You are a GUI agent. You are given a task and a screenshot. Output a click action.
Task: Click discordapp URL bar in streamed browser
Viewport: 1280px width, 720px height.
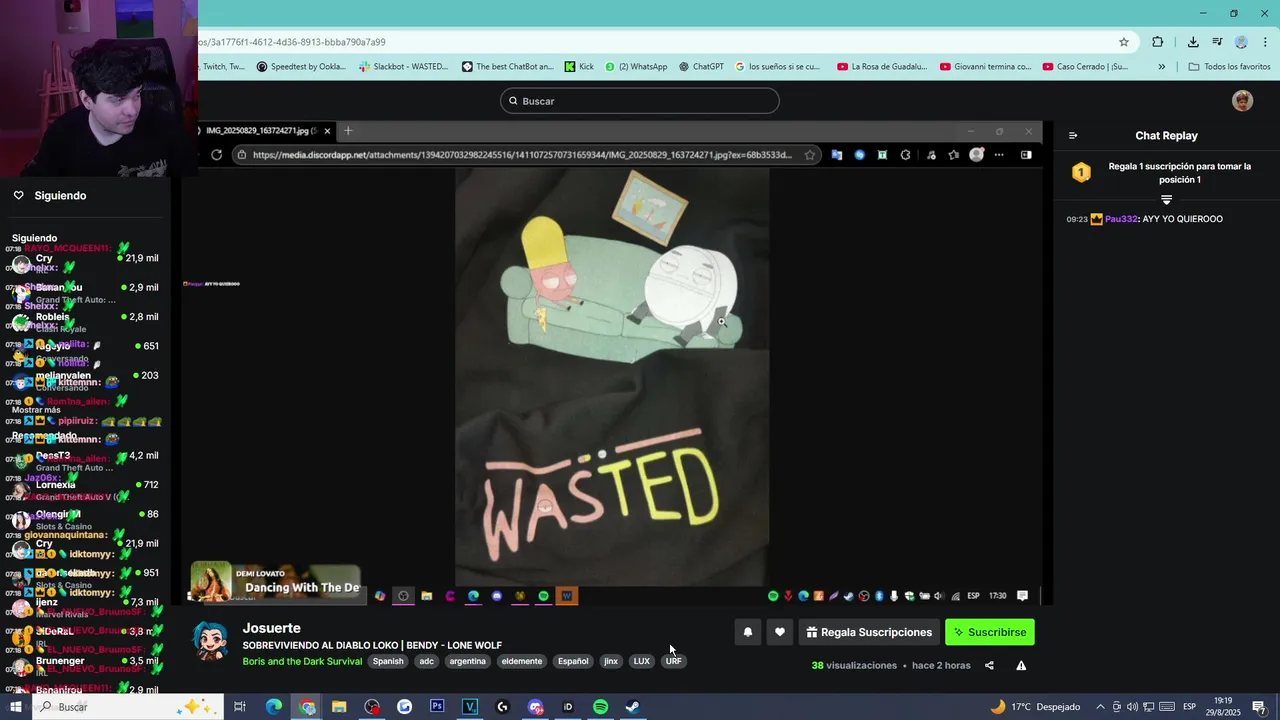522,155
